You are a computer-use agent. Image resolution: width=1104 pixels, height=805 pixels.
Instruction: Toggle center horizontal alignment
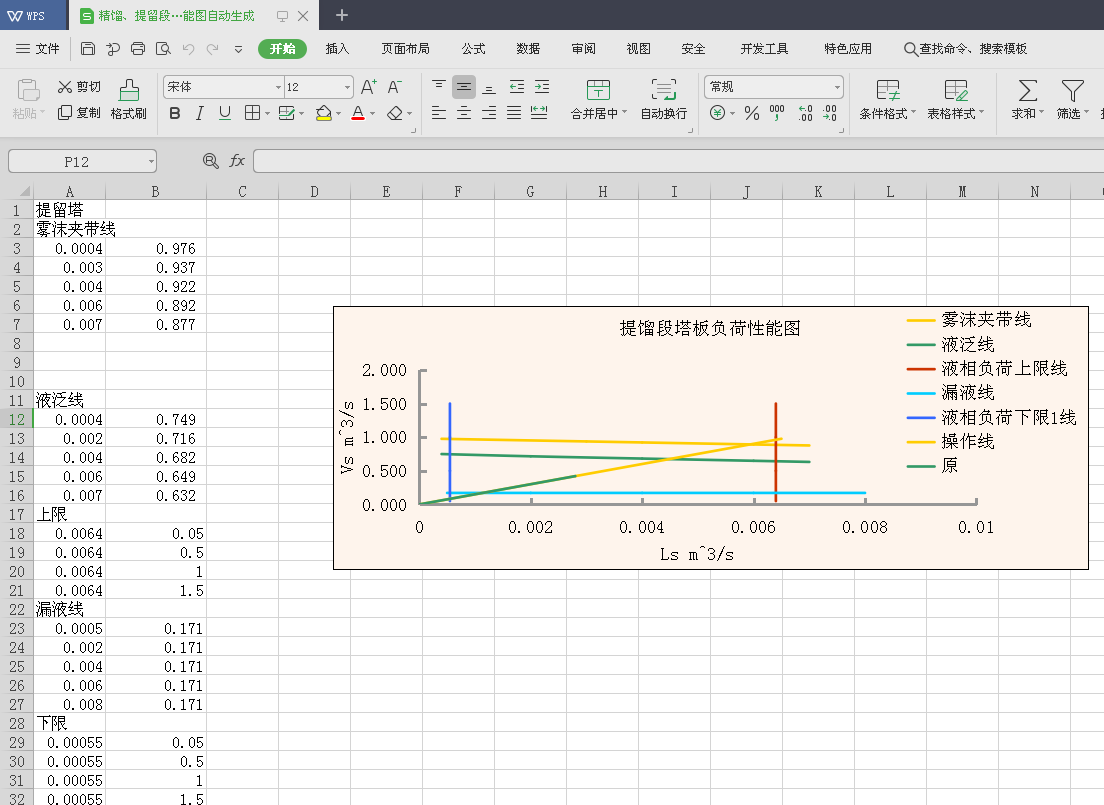(464, 113)
